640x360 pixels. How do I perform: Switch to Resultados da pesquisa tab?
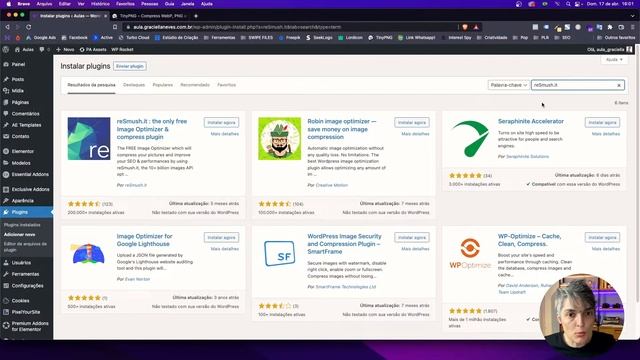pyautogui.click(x=91, y=85)
